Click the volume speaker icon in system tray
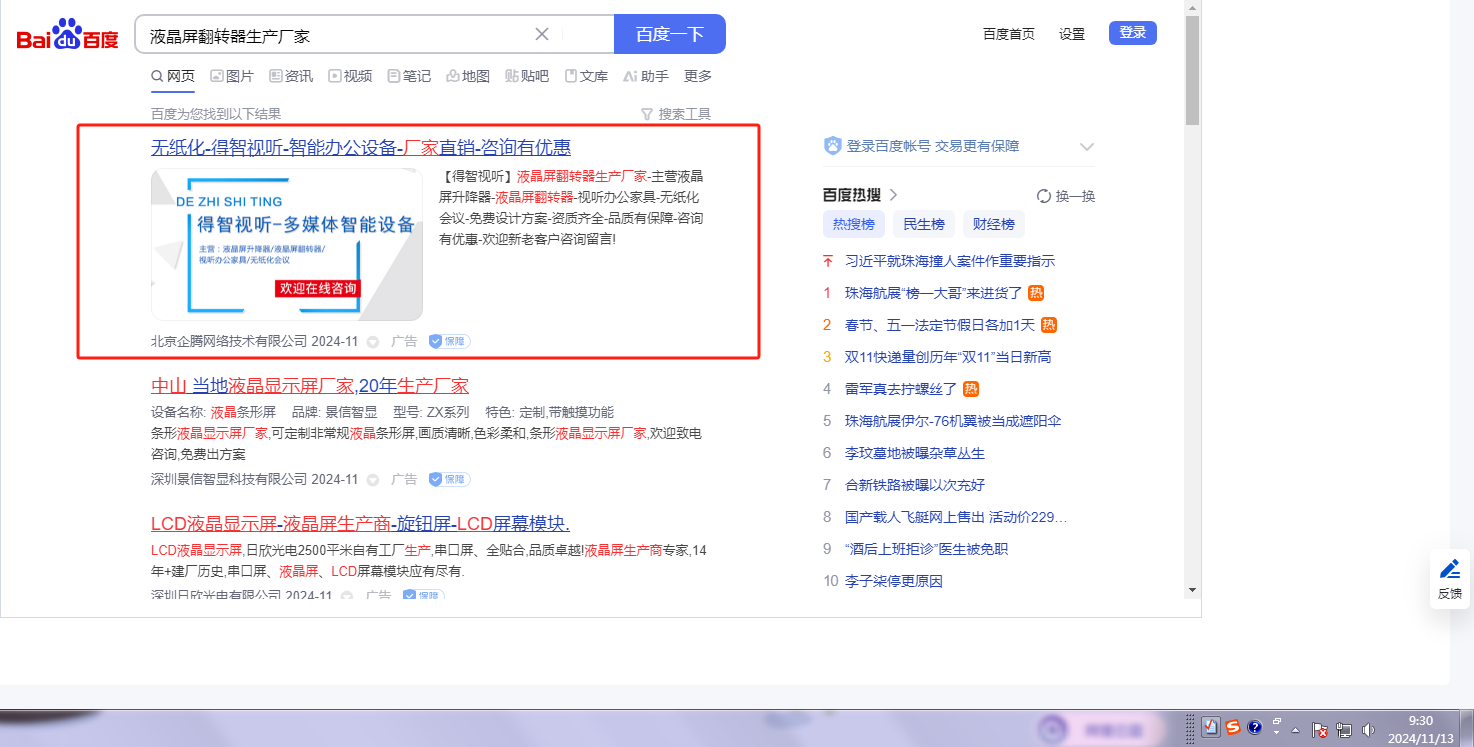1474x747 pixels. pos(1368,730)
